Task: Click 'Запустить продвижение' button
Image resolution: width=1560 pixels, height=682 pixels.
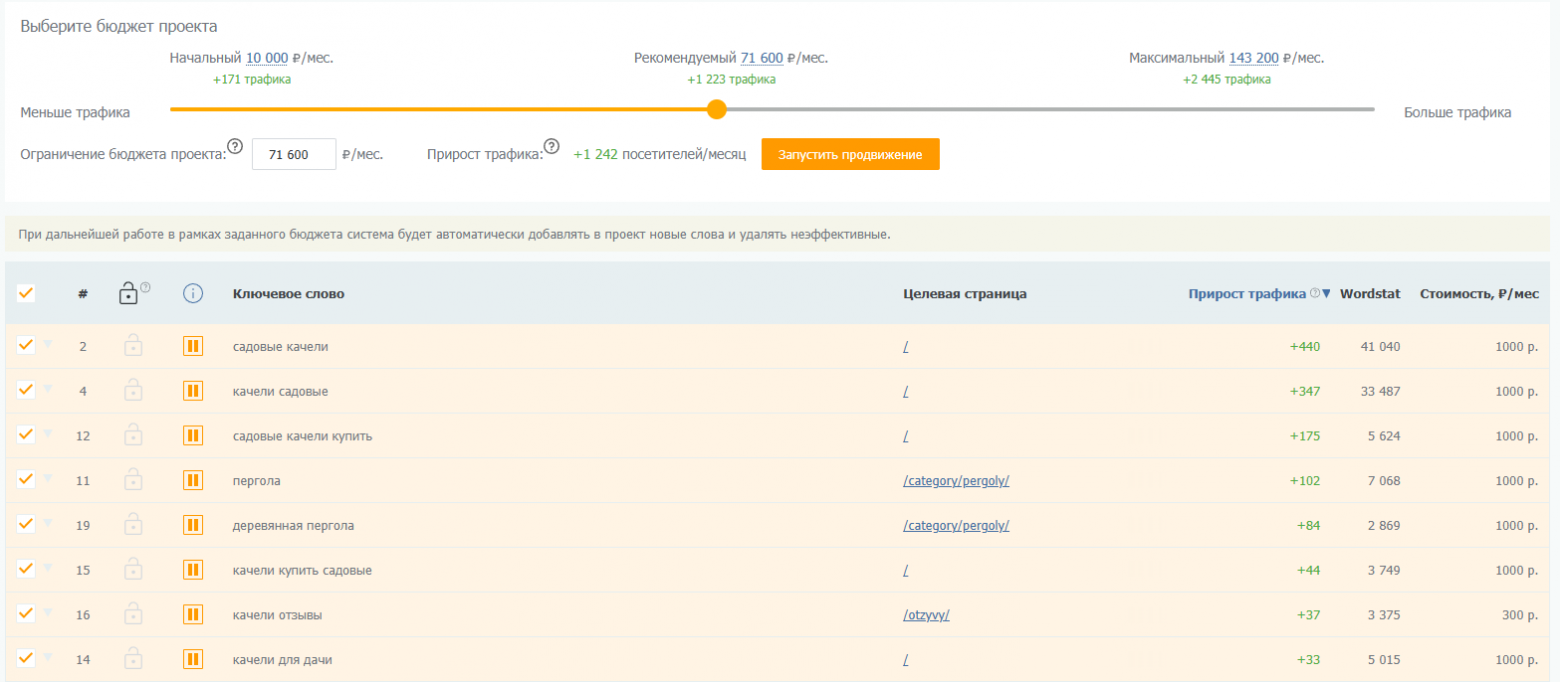Action: pyautogui.click(x=850, y=154)
